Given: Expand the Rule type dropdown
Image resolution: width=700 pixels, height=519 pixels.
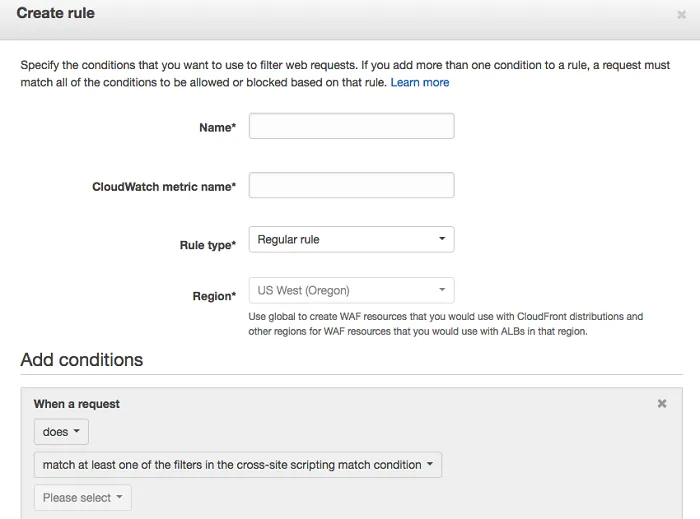Looking at the screenshot, I should pos(351,240).
